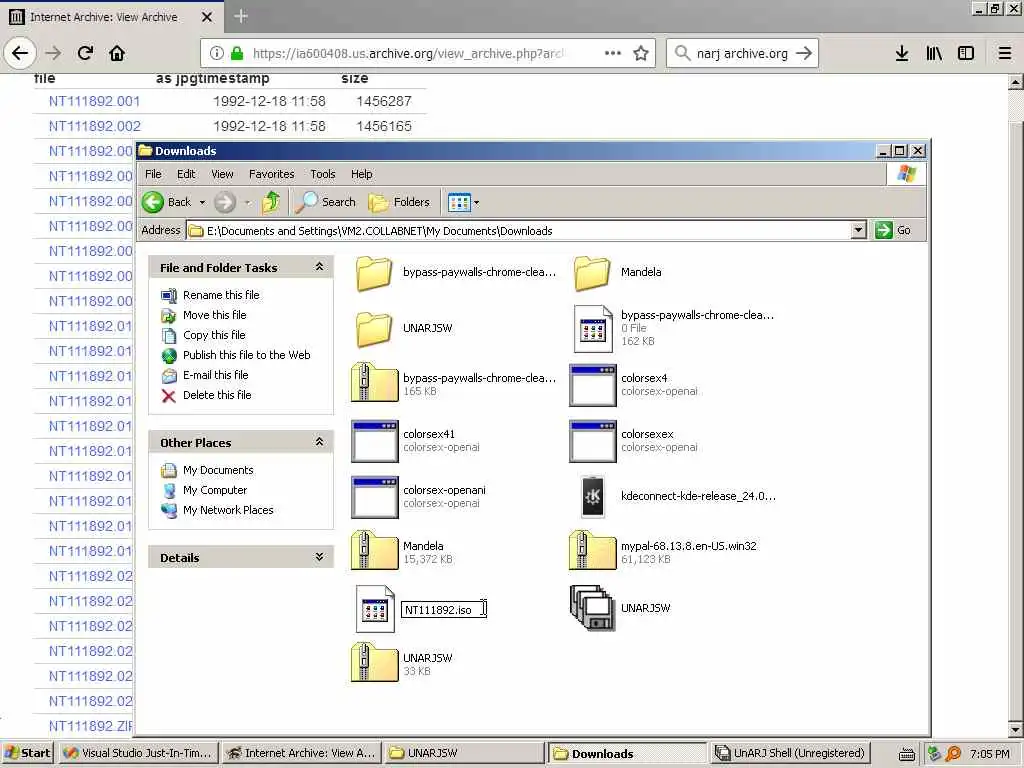Select the Mandela folder icon
Image resolution: width=1024 pixels, height=768 pixels.
pos(592,273)
